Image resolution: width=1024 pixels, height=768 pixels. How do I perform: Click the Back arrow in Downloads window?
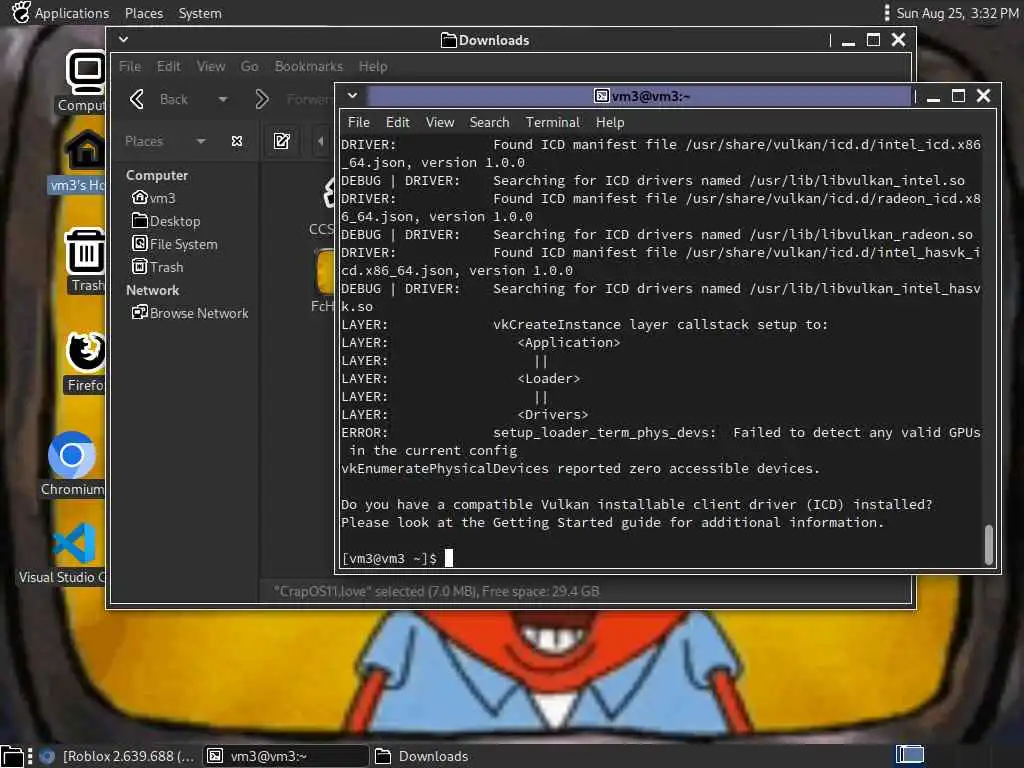[136, 99]
